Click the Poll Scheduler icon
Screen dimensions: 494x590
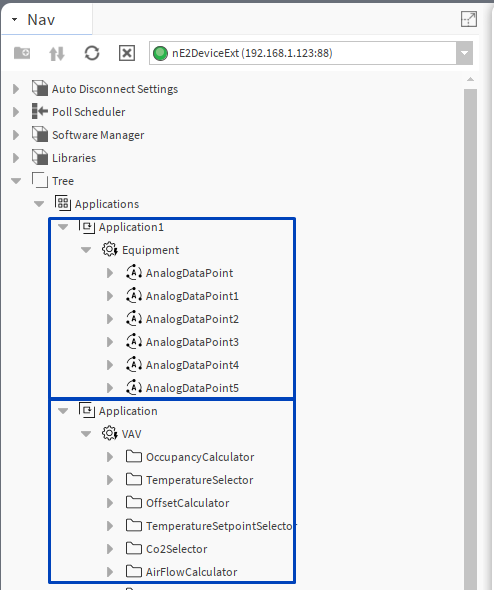(40, 112)
